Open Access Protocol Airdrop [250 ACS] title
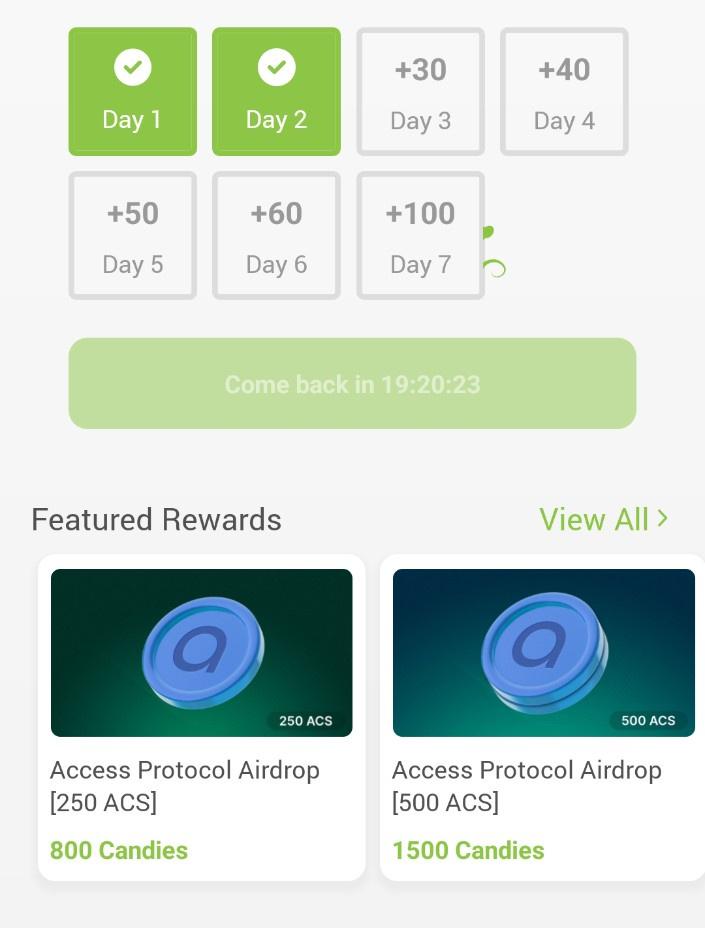Image resolution: width=705 pixels, height=928 pixels. 185,786
